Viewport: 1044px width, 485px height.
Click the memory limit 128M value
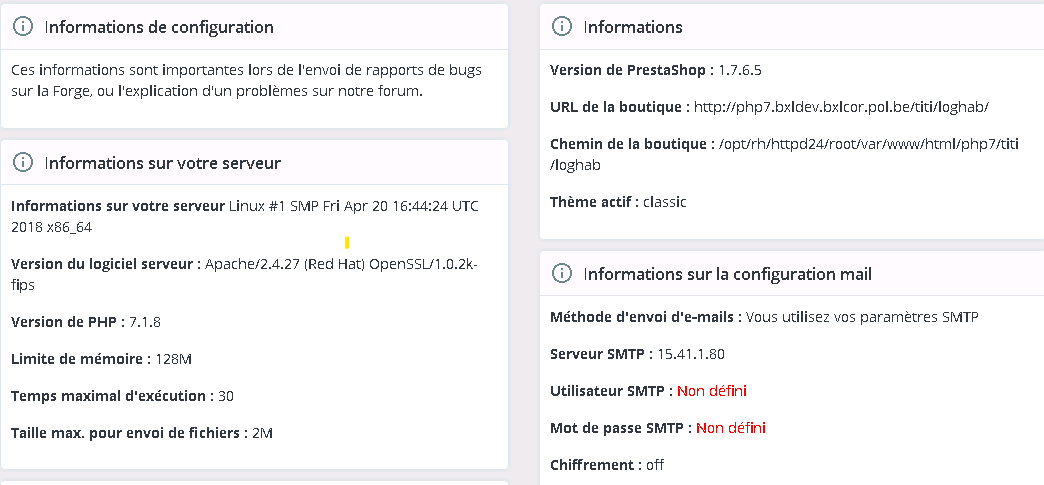[173, 360]
